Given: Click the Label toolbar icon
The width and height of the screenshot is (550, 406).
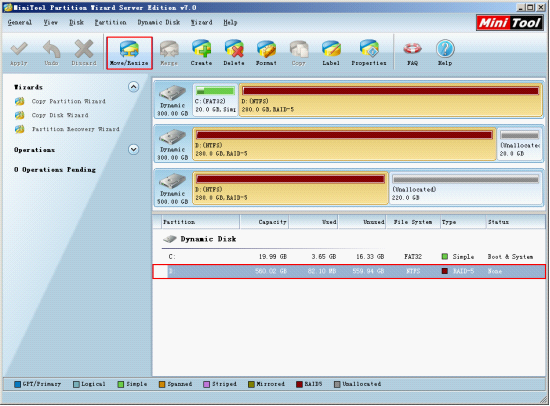Looking at the screenshot, I should [x=331, y=49].
